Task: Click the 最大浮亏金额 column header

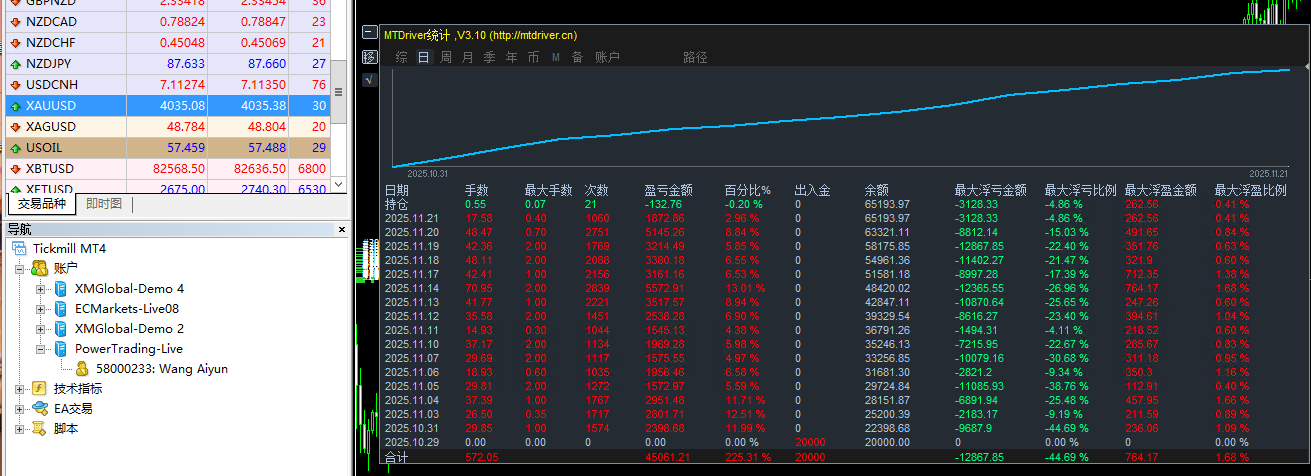Action: (991, 190)
